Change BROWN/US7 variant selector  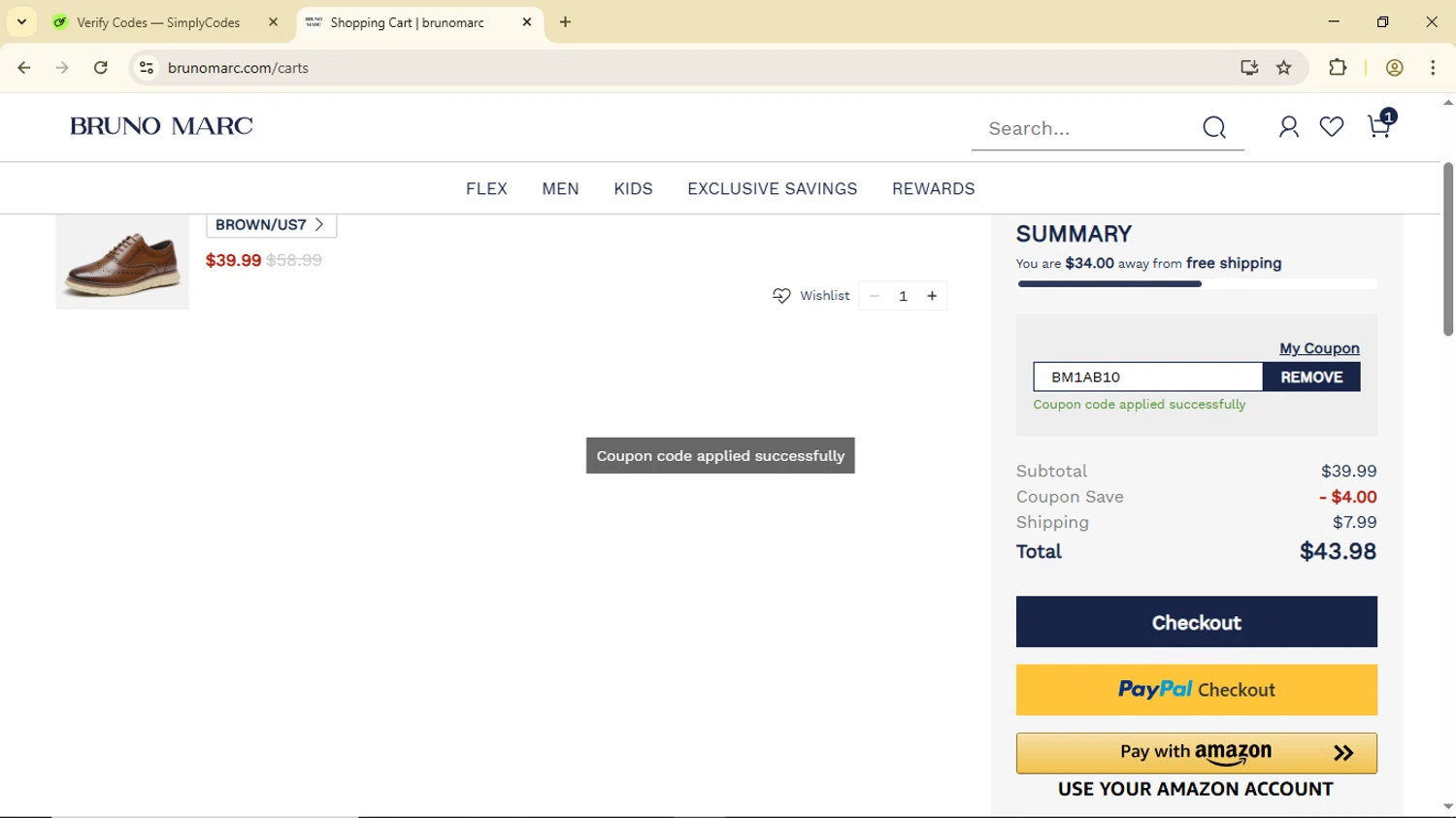[x=271, y=225]
